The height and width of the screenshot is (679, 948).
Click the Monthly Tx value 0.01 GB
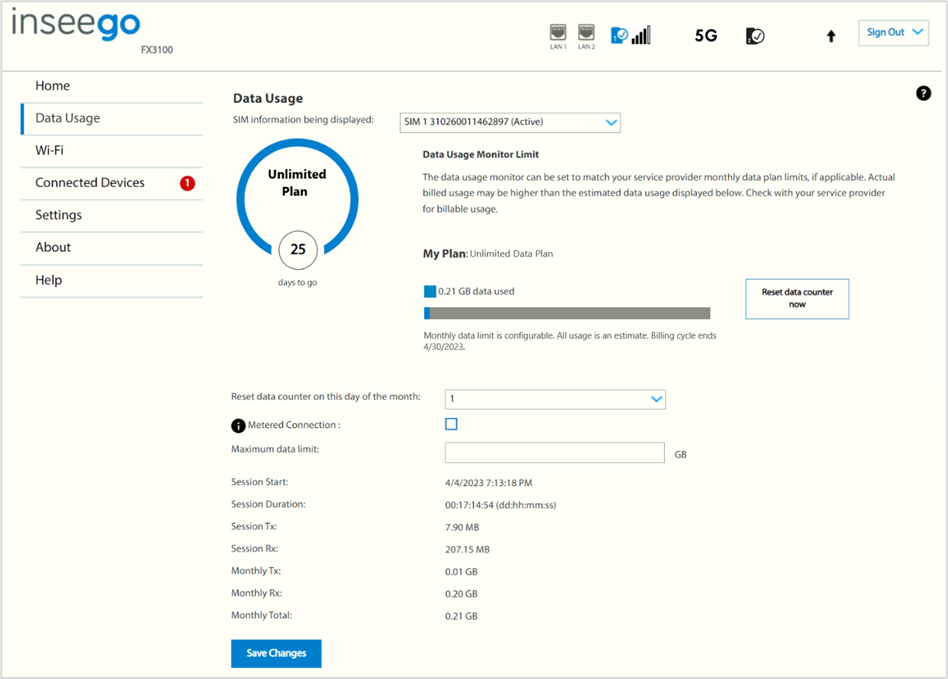pyautogui.click(x=461, y=572)
